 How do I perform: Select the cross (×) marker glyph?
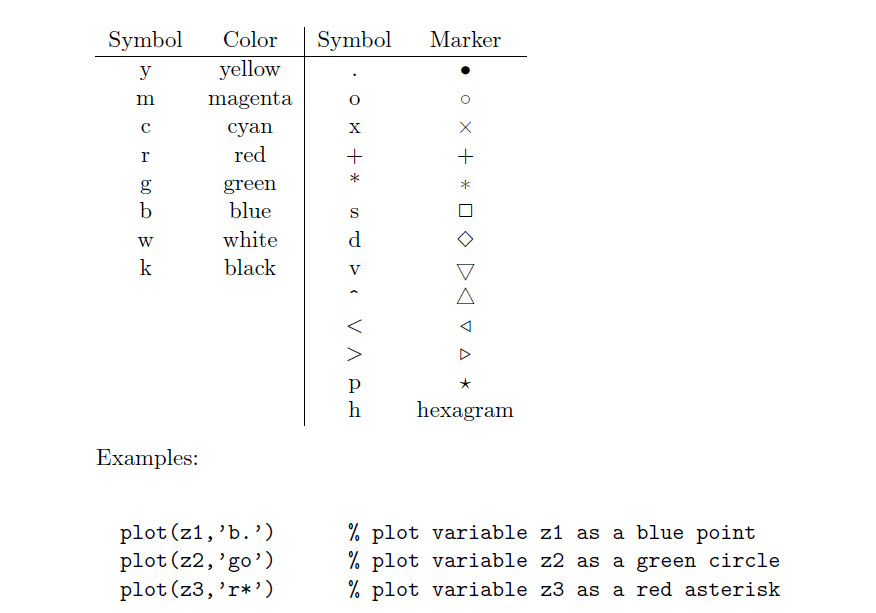click(x=465, y=128)
